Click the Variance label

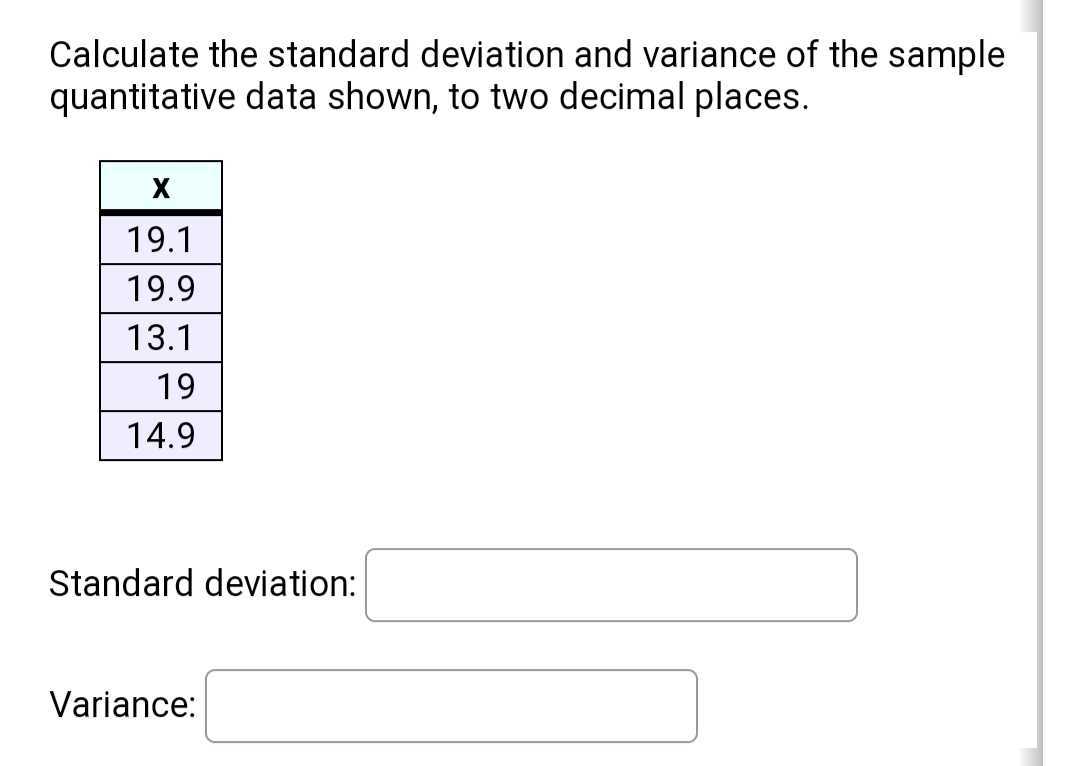click(x=120, y=705)
